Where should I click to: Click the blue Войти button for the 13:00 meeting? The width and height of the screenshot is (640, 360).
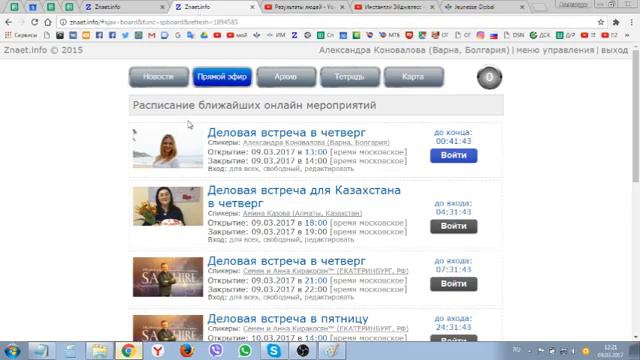(x=453, y=156)
